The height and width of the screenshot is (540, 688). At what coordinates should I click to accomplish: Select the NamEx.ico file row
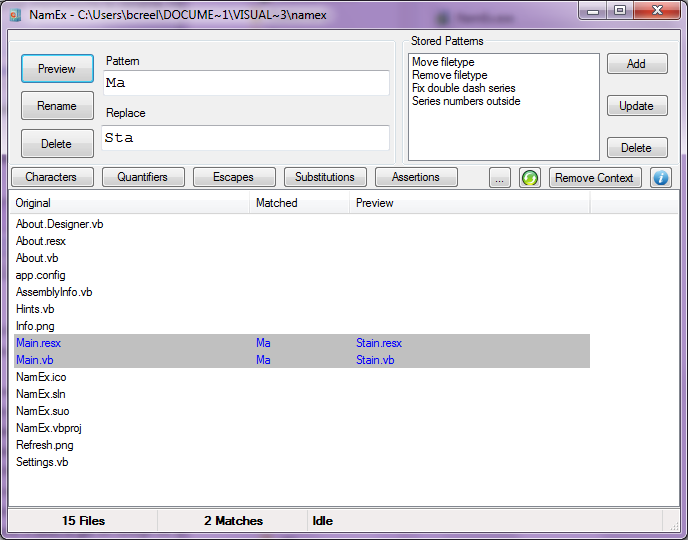point(300,377)
